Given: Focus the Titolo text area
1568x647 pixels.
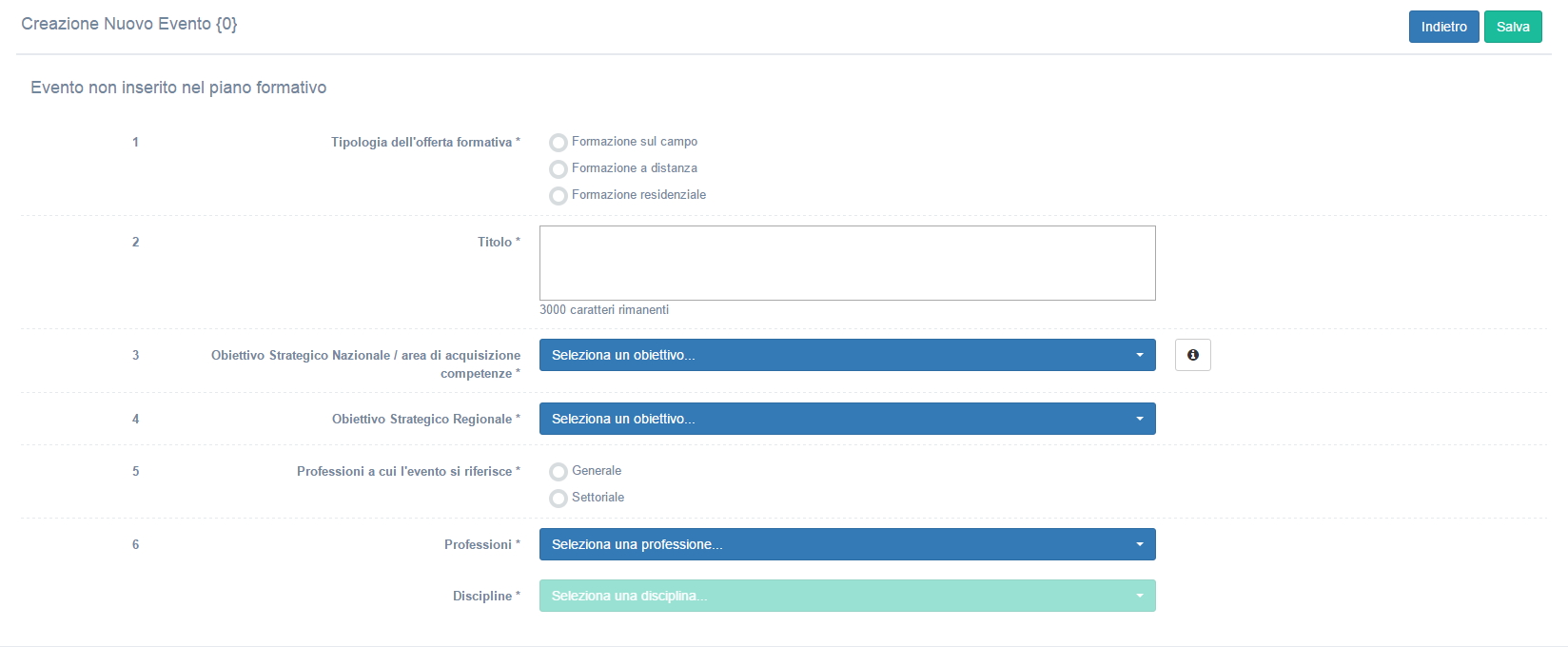Looking at the screenshot, I should coord(847,263).
